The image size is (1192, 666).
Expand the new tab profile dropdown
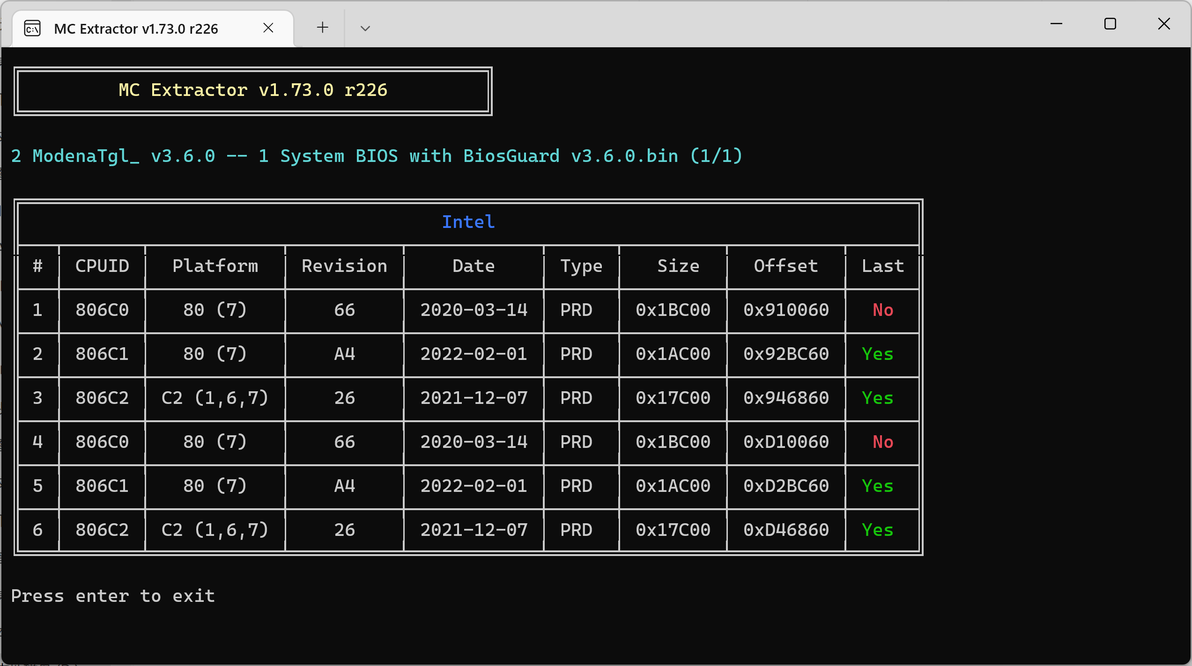pyautogui.click(x=365, y=28)
